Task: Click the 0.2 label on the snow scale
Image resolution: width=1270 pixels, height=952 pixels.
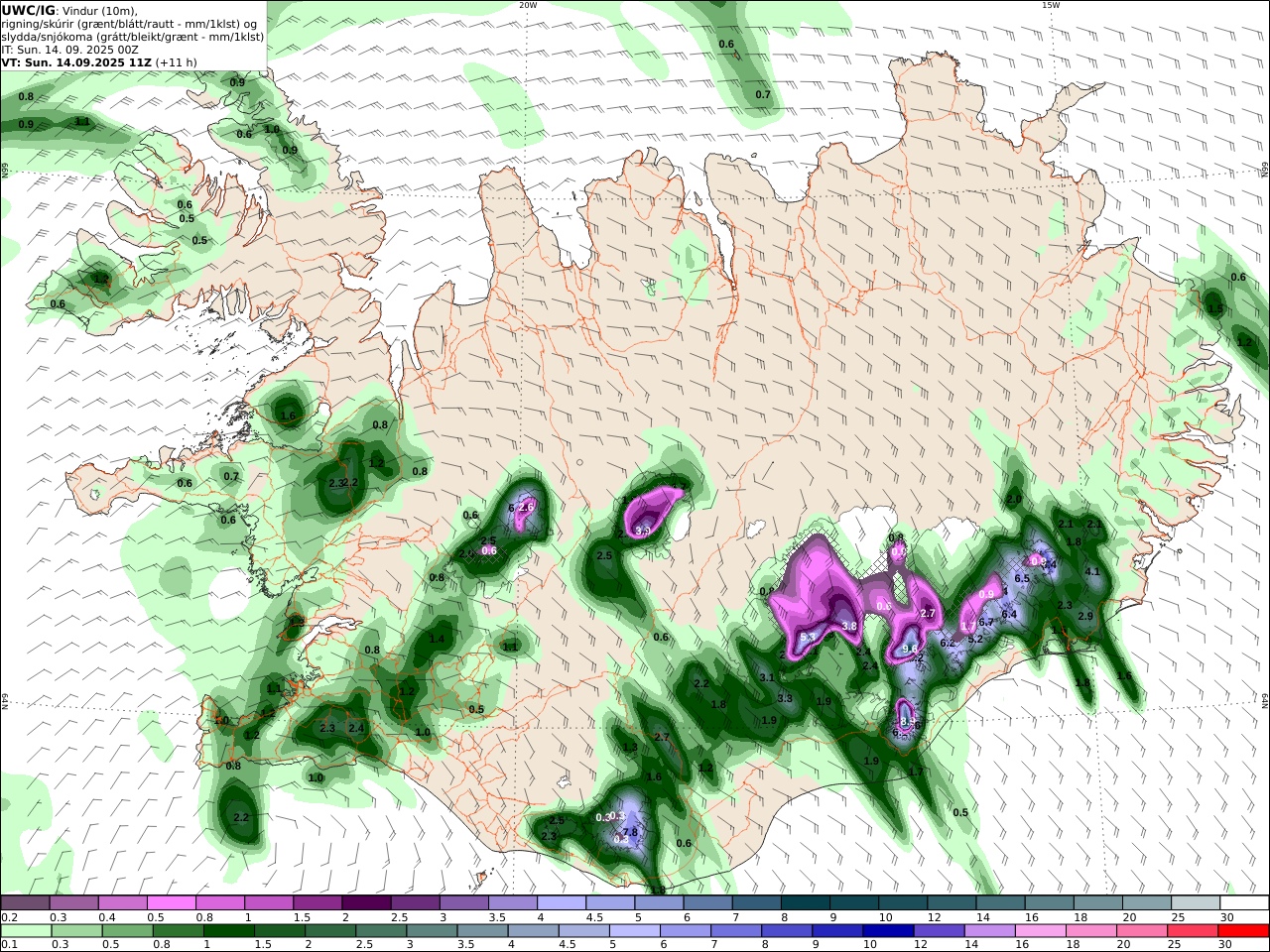Action: 7,917
